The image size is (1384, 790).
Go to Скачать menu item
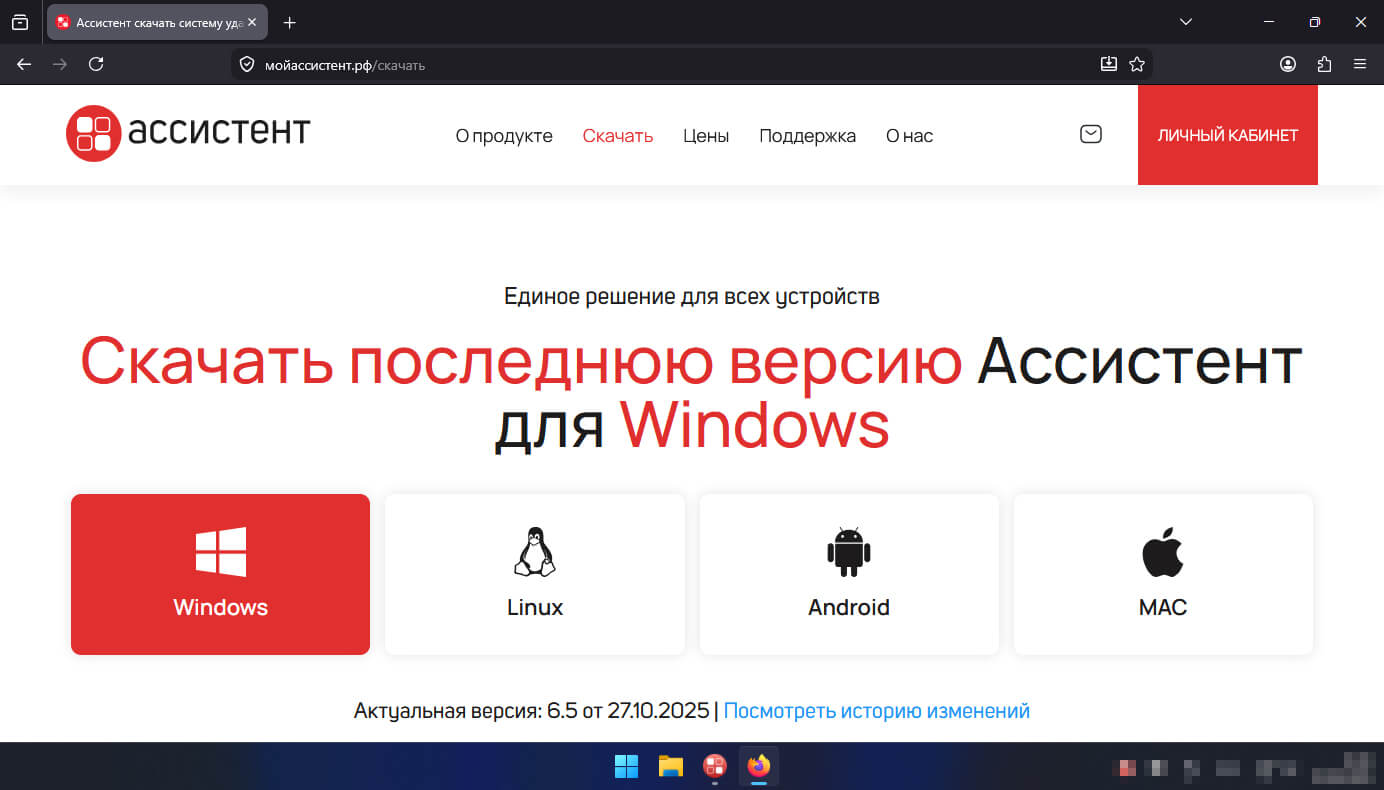[618, 136]
